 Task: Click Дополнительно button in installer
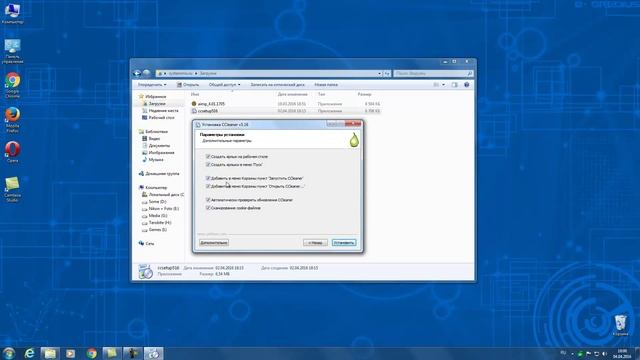(x=214, y=243)
